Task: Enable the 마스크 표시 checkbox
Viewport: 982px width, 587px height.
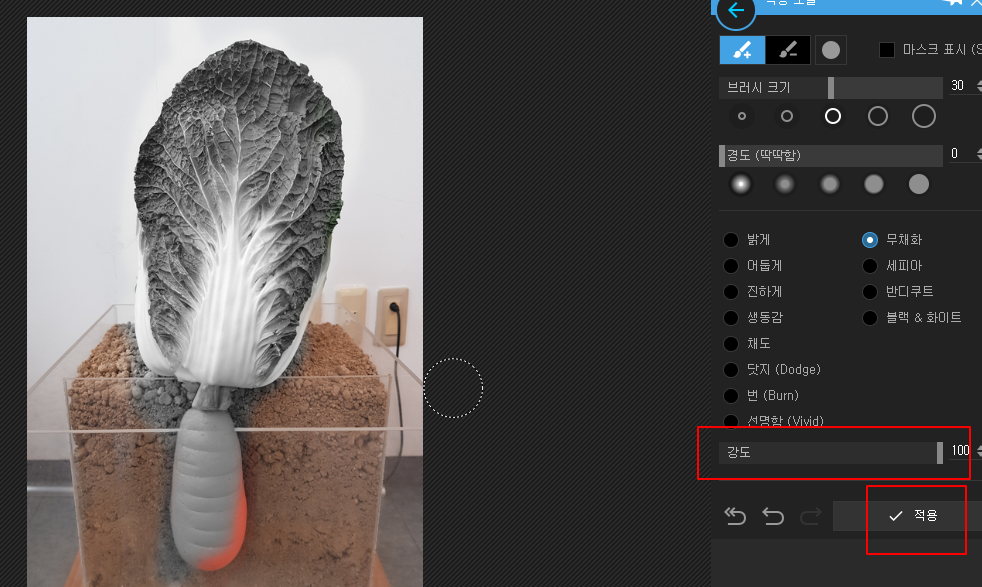Action: 887,49
